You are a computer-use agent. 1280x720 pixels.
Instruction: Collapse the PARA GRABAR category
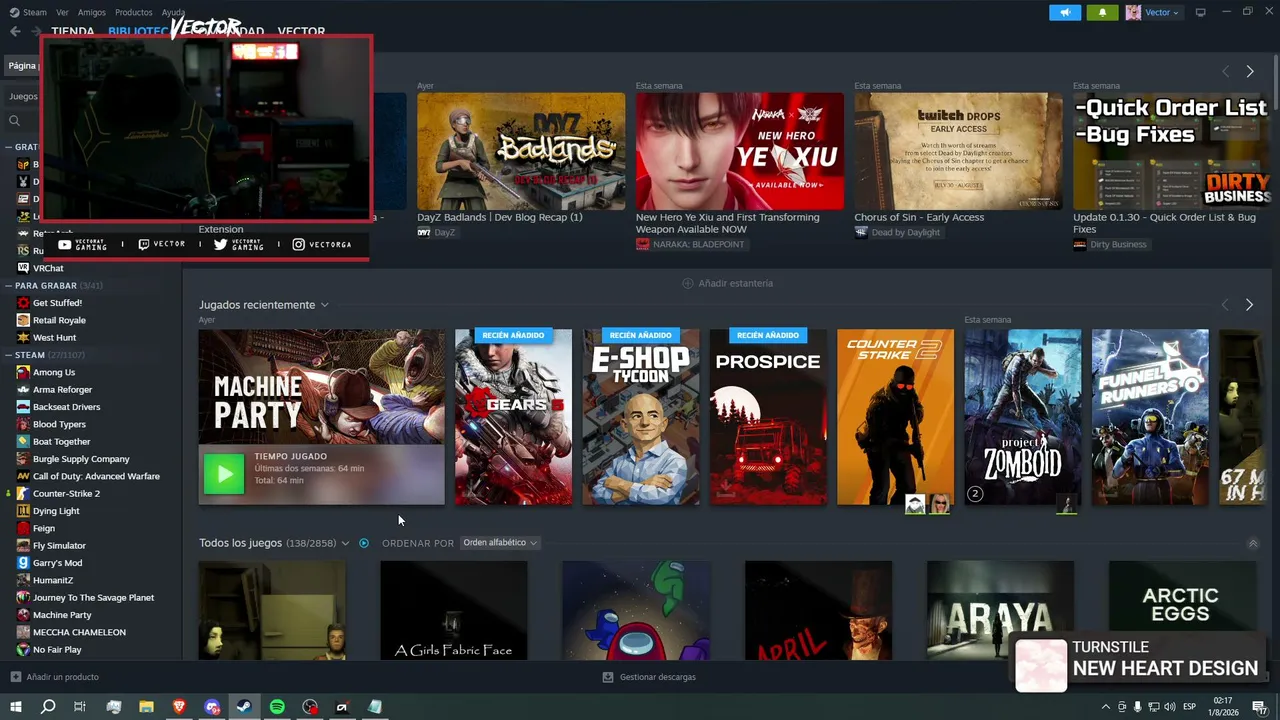8,286
